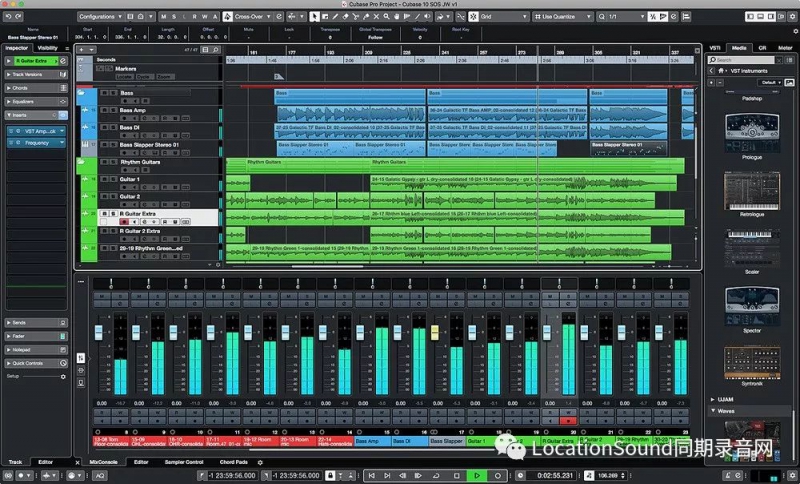Click the Record button in transport bar

point(497,475)
